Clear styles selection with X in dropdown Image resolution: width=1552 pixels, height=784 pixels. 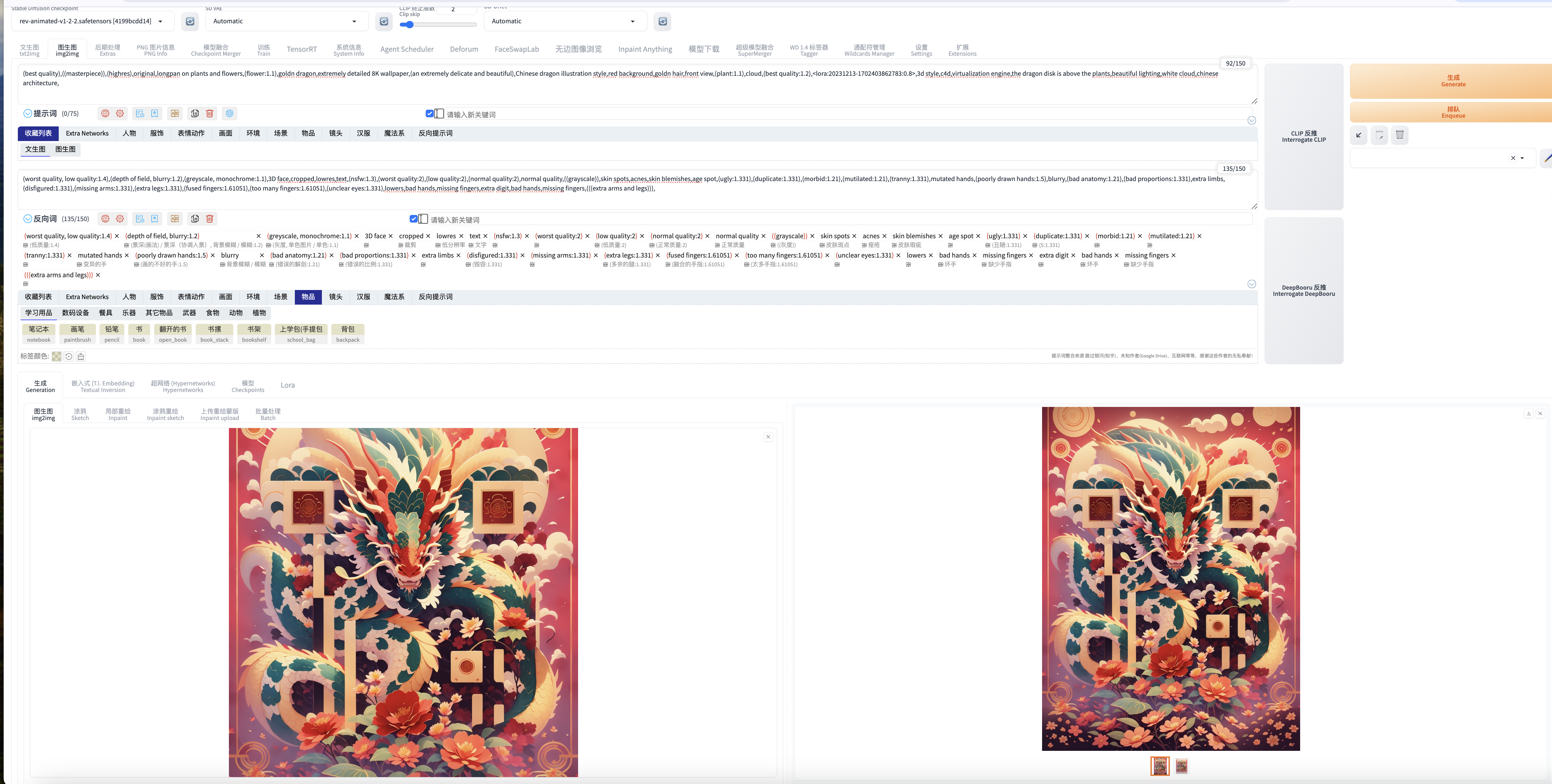[1513, 158]
